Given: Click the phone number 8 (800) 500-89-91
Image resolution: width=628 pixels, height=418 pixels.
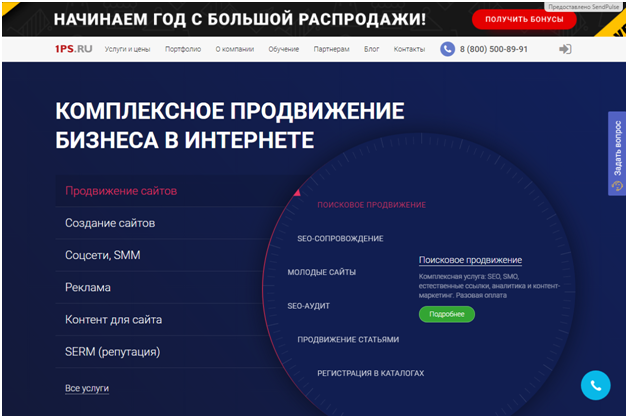Looking at the screenshot, I should (x=493, y=49).
